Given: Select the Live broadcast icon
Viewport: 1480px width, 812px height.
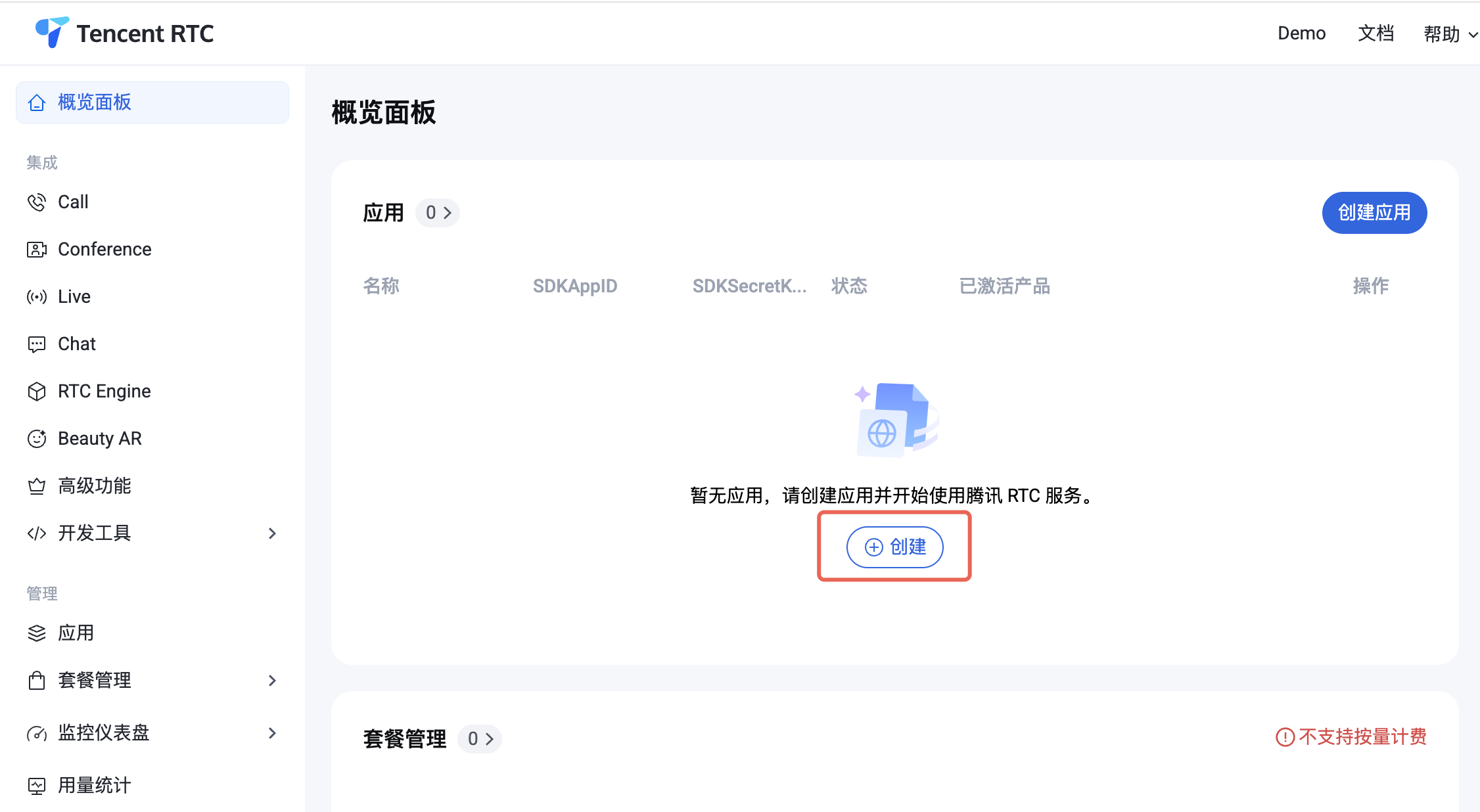Looking at the screenshot, I should (37, 297).
